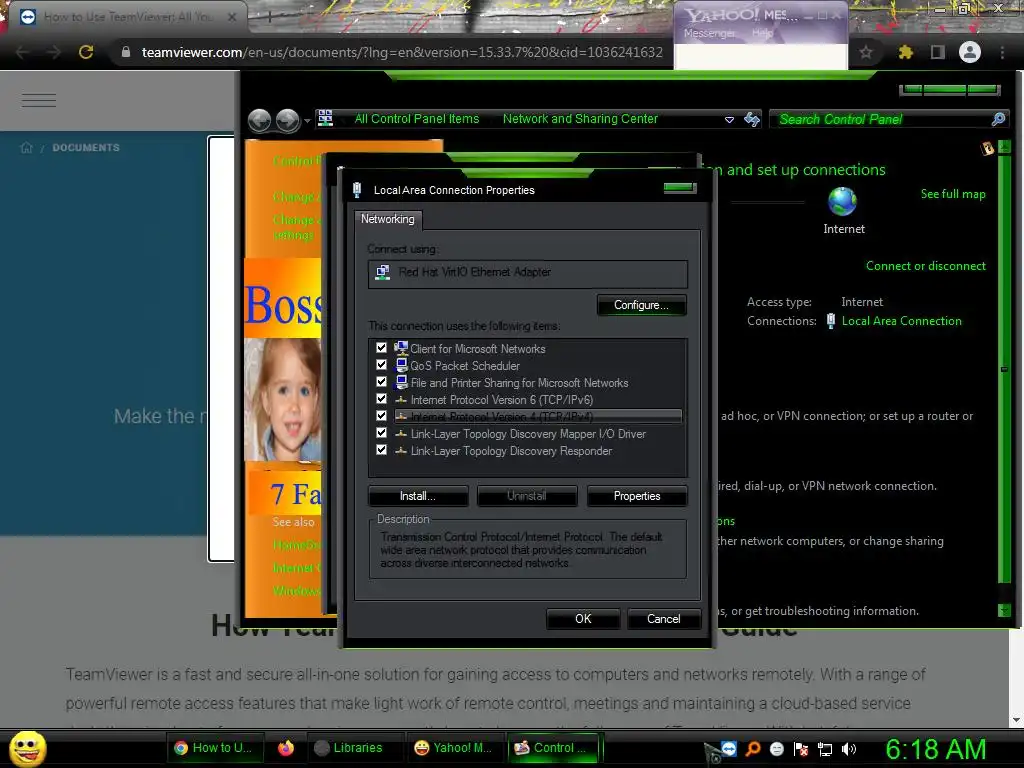
Task: Click the Control Panel address bar icon
Action: [x=325, y=118]
